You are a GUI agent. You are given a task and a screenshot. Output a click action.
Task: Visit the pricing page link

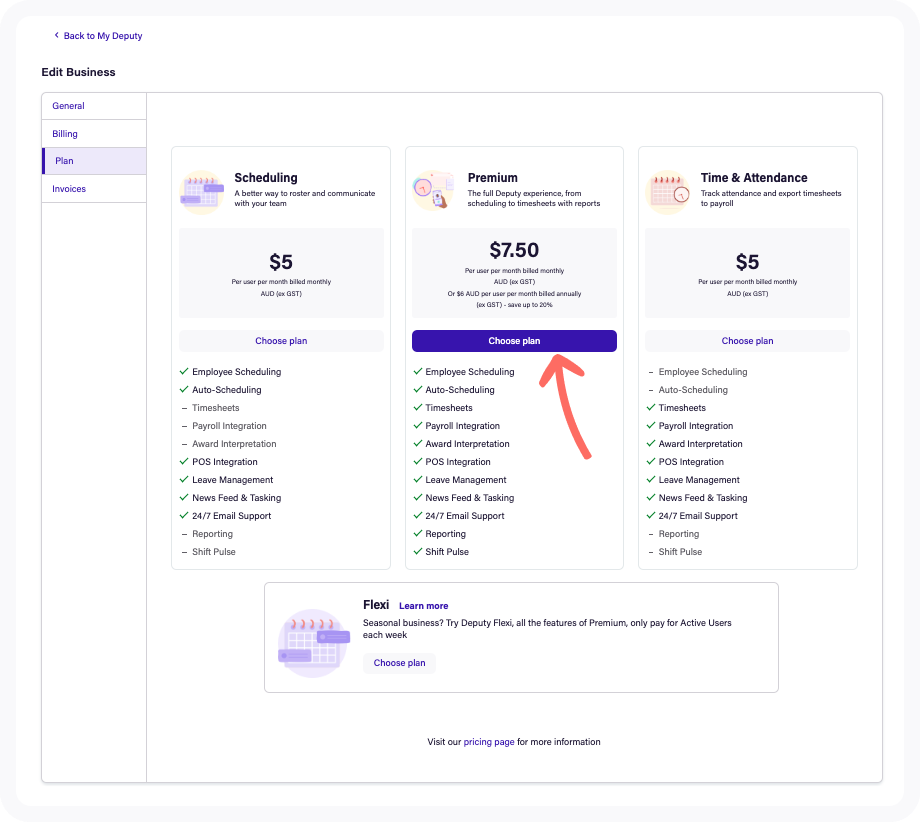pos(489,742)
